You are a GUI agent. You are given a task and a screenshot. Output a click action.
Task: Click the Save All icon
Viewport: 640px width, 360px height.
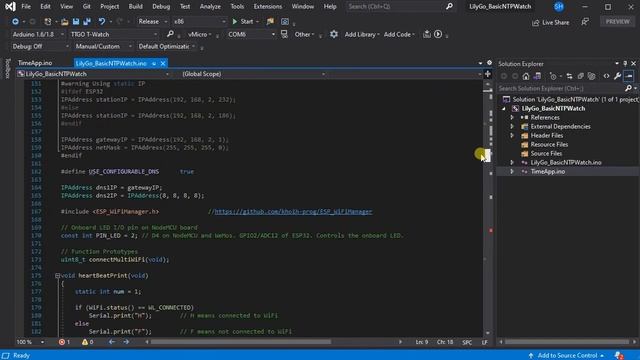(x=87, y=21)
